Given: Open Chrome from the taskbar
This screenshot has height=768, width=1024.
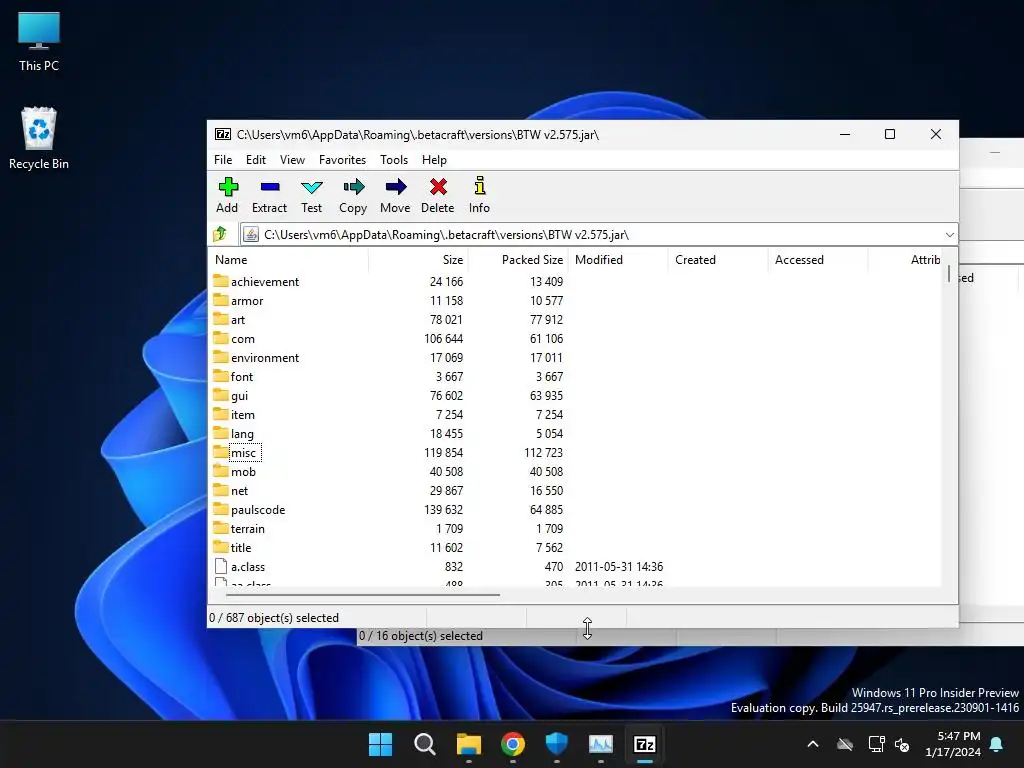Looking at the screenshot, I should 513,744.
